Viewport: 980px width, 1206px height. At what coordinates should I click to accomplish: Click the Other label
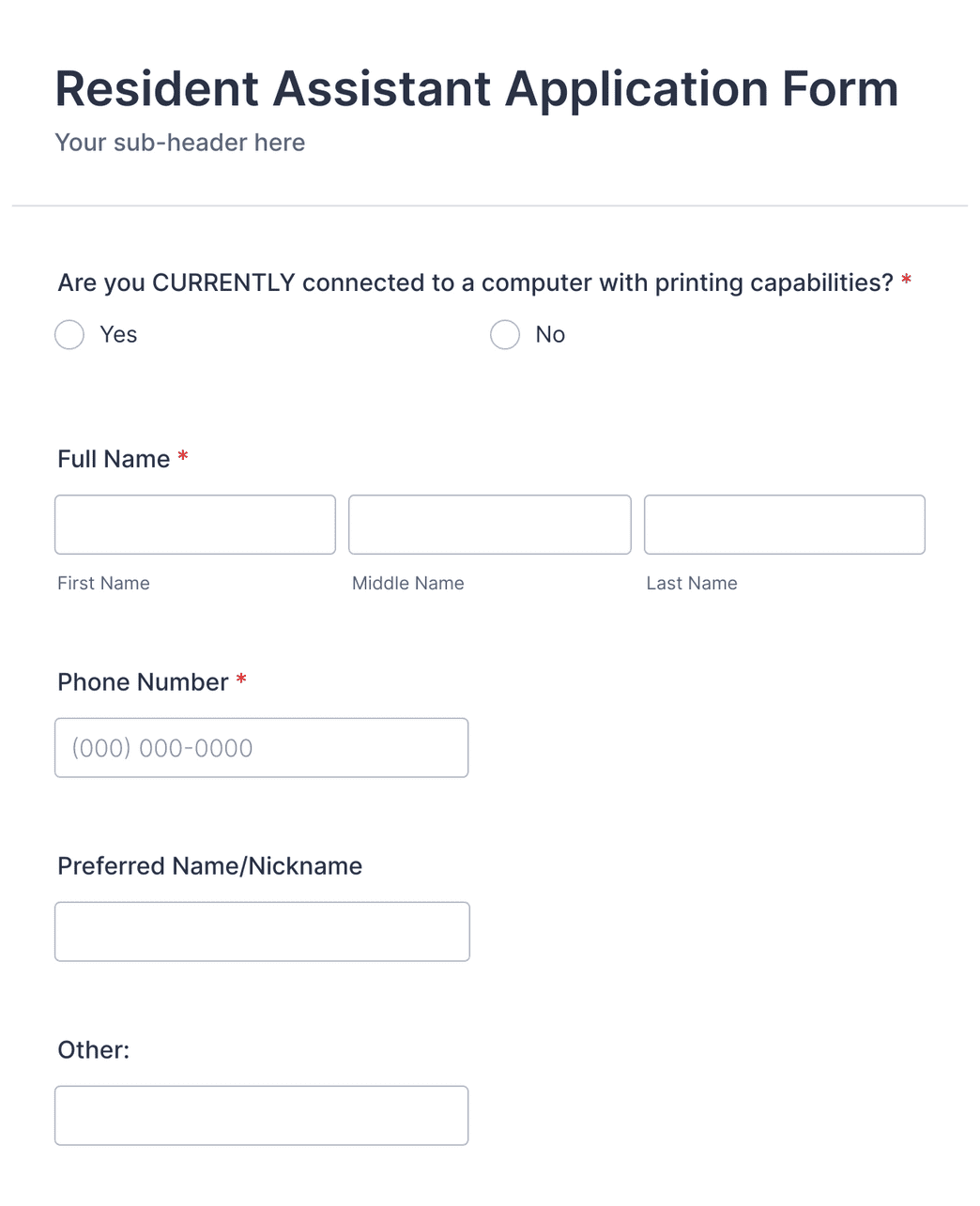click(93, 1049)
